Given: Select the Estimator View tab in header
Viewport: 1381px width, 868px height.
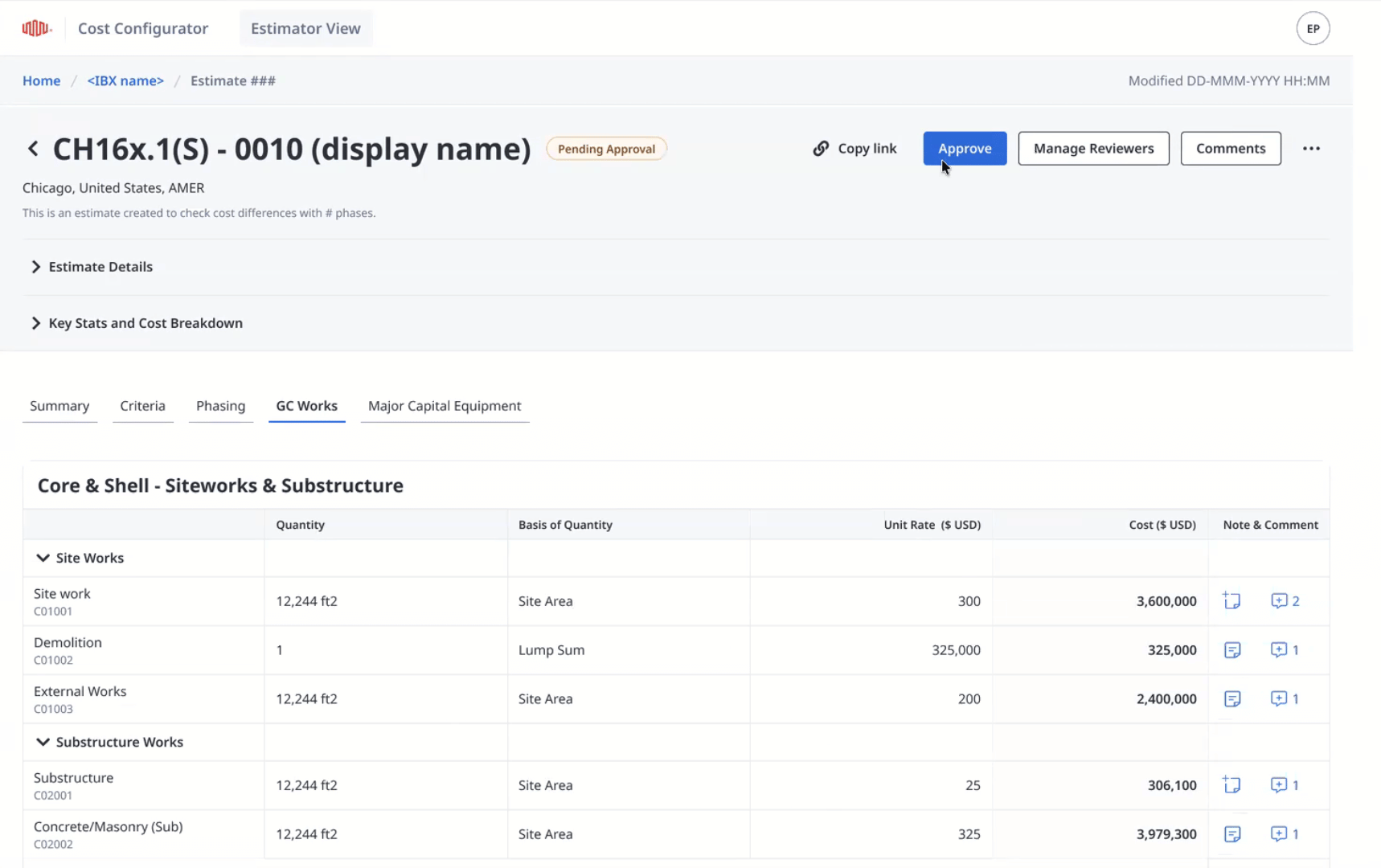Looking at the screenshot, I should (x=305, y=28).
